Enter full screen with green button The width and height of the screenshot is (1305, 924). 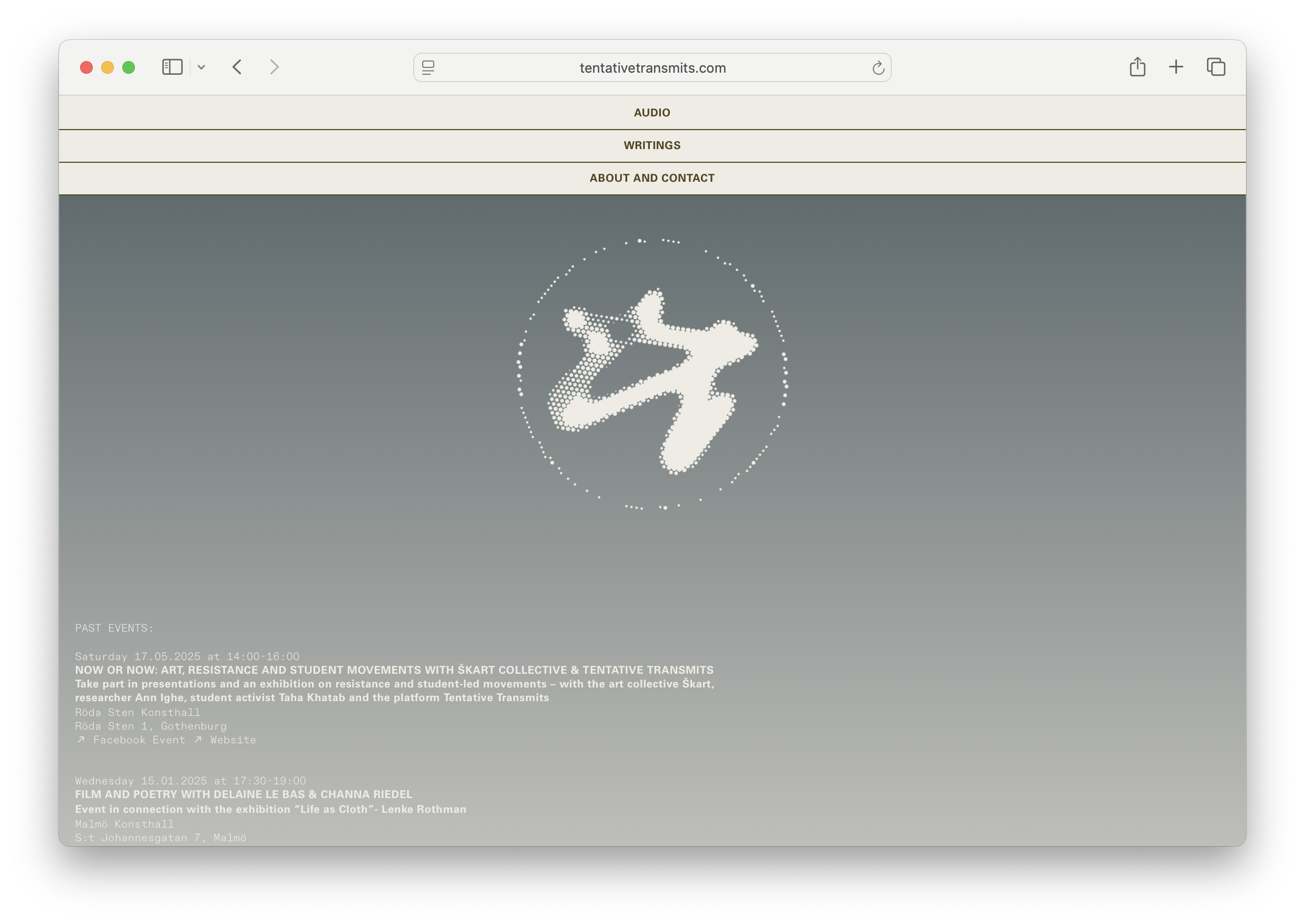pos(129,68)
